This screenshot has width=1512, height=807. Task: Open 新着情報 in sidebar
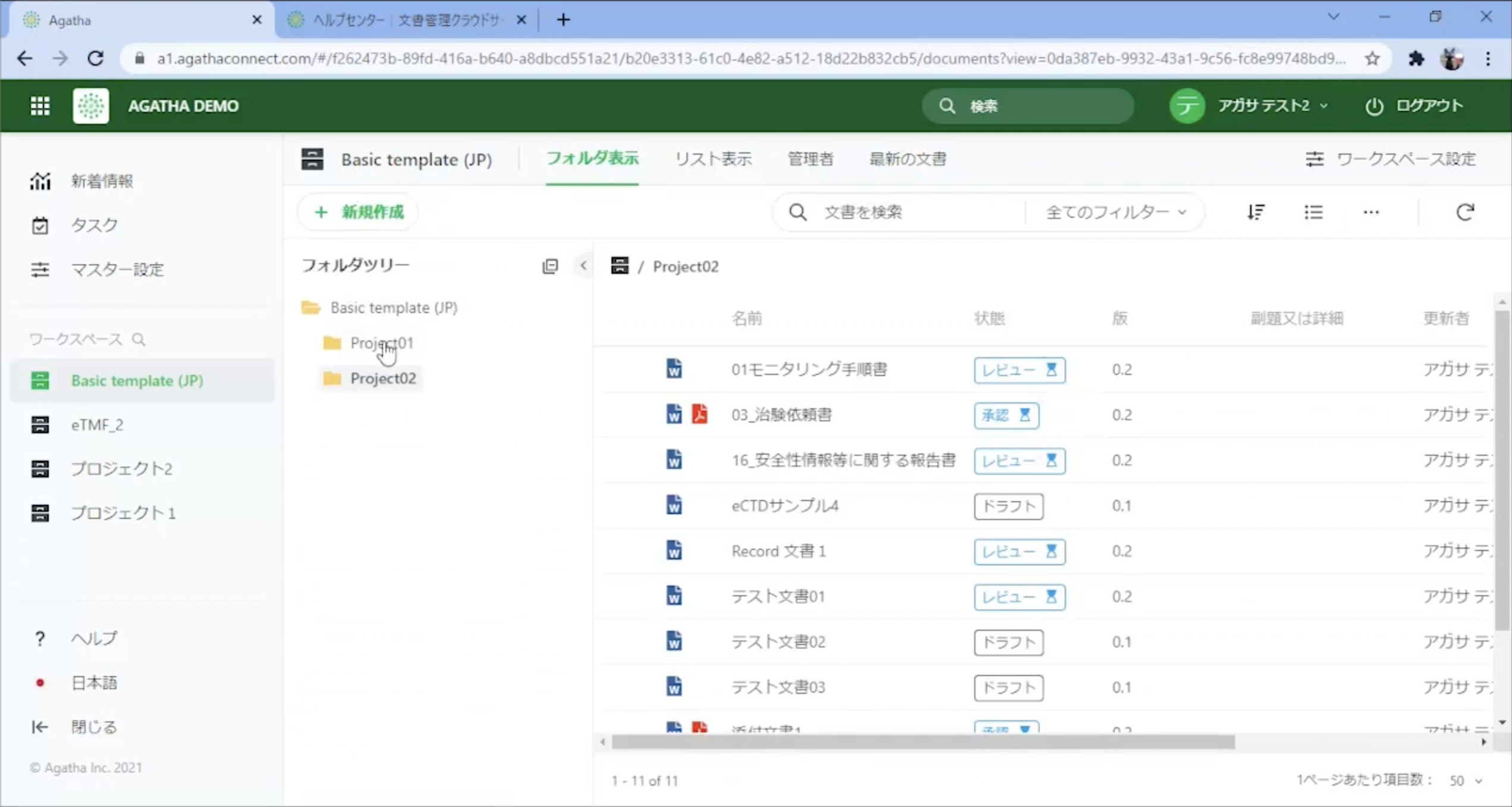(81, 181)
